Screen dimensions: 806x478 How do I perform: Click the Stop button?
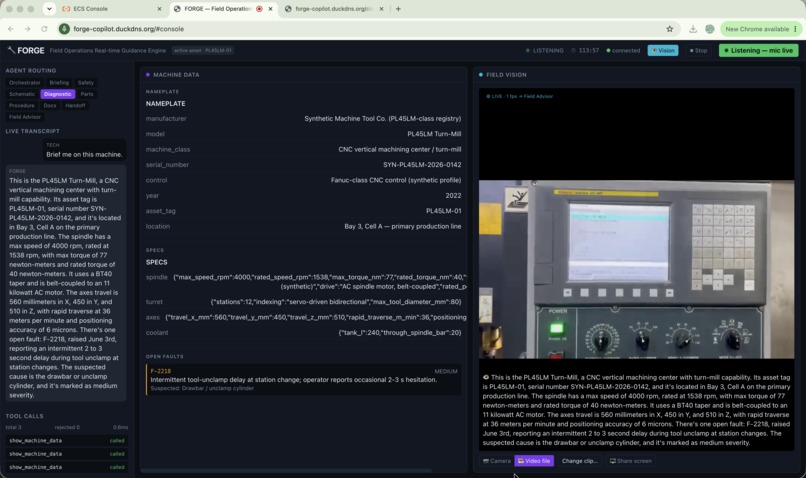click(x=698, y=50)
